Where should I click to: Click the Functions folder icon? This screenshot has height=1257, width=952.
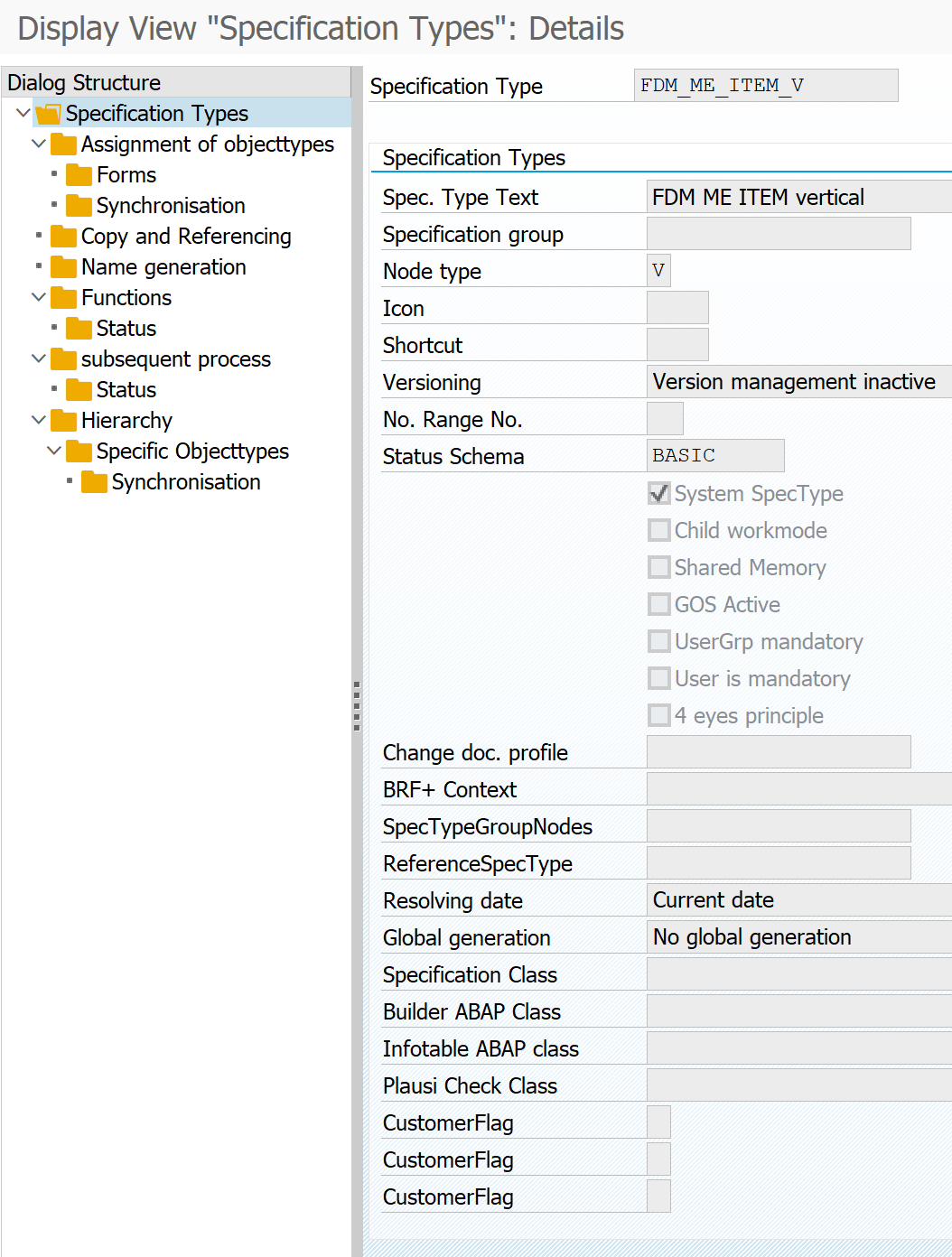63,298
